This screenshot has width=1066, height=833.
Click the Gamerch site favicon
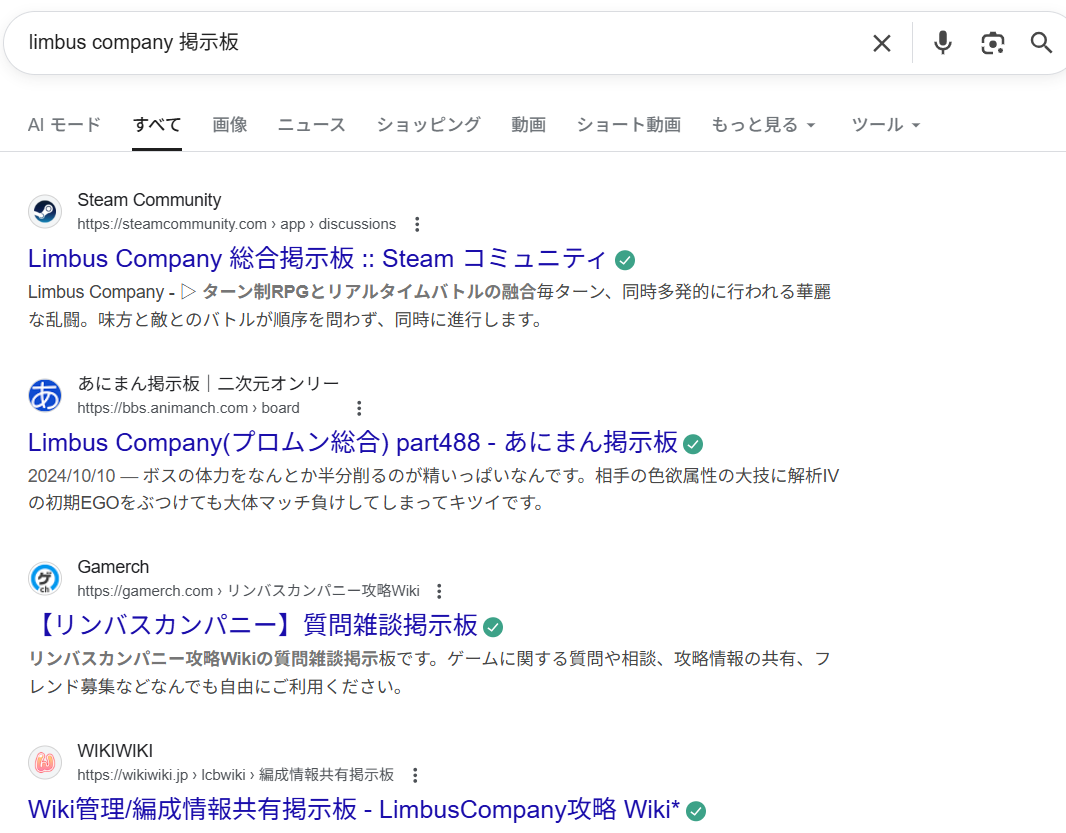(45, 579)
